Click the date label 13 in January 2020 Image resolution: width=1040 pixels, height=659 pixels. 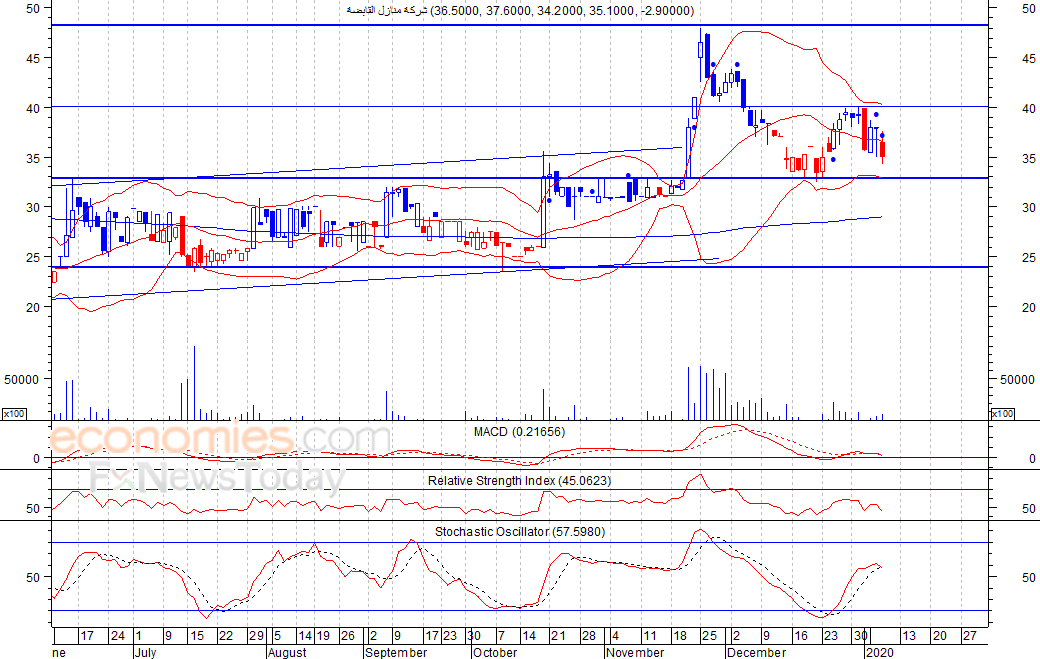909,636
